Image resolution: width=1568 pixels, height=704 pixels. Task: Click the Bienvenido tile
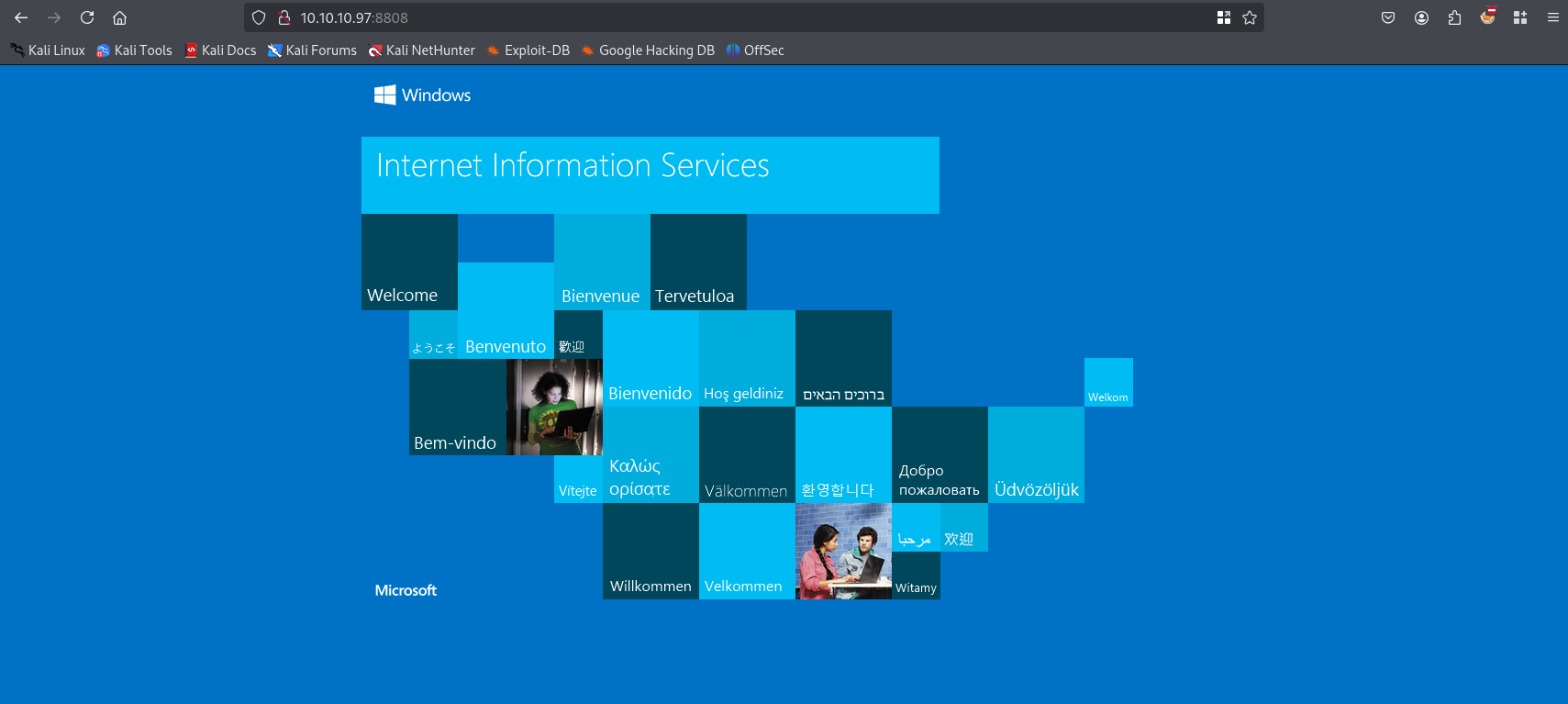(x=651, y=358)
